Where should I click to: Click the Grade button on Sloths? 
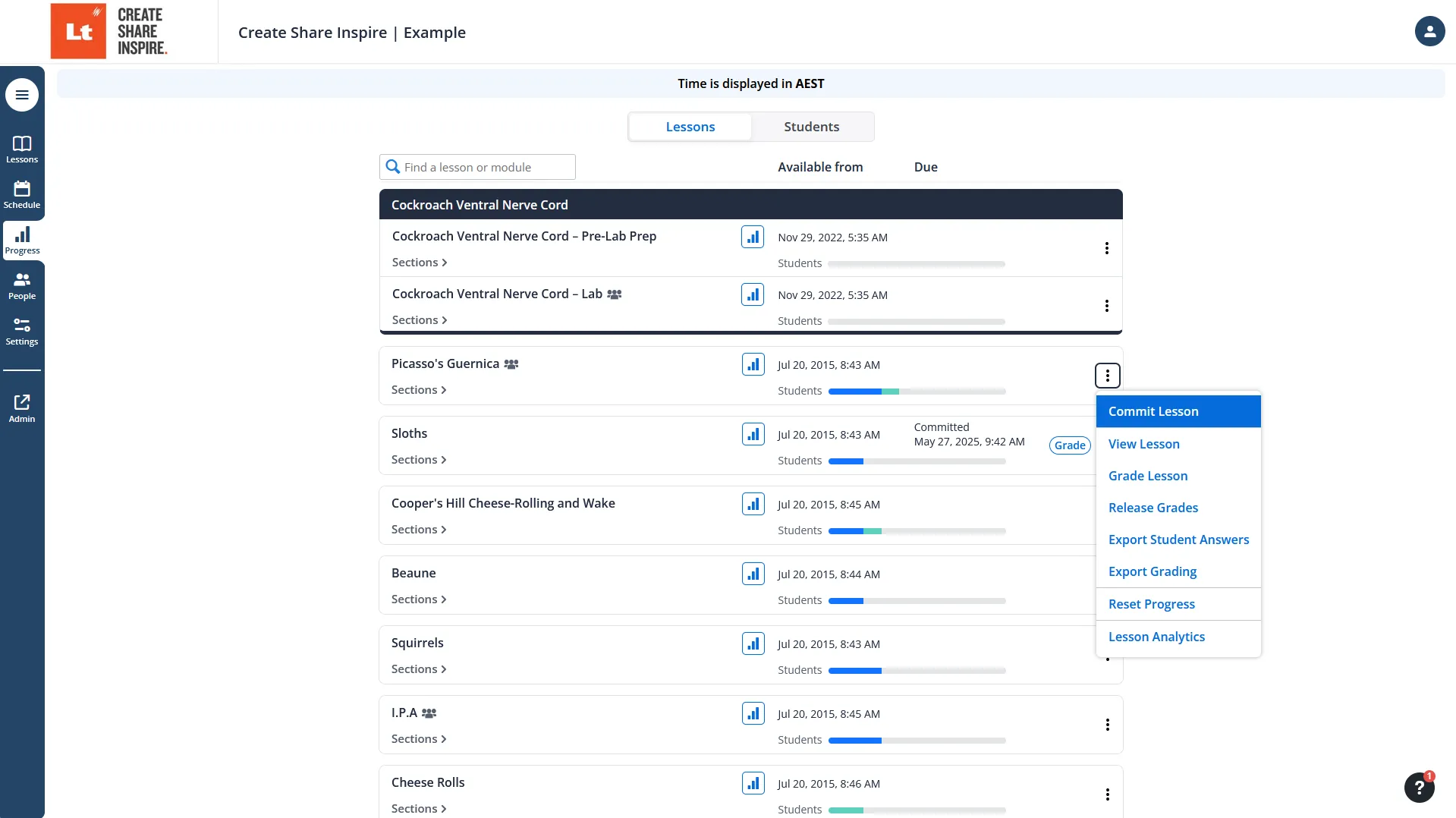tap(1070, 445)
